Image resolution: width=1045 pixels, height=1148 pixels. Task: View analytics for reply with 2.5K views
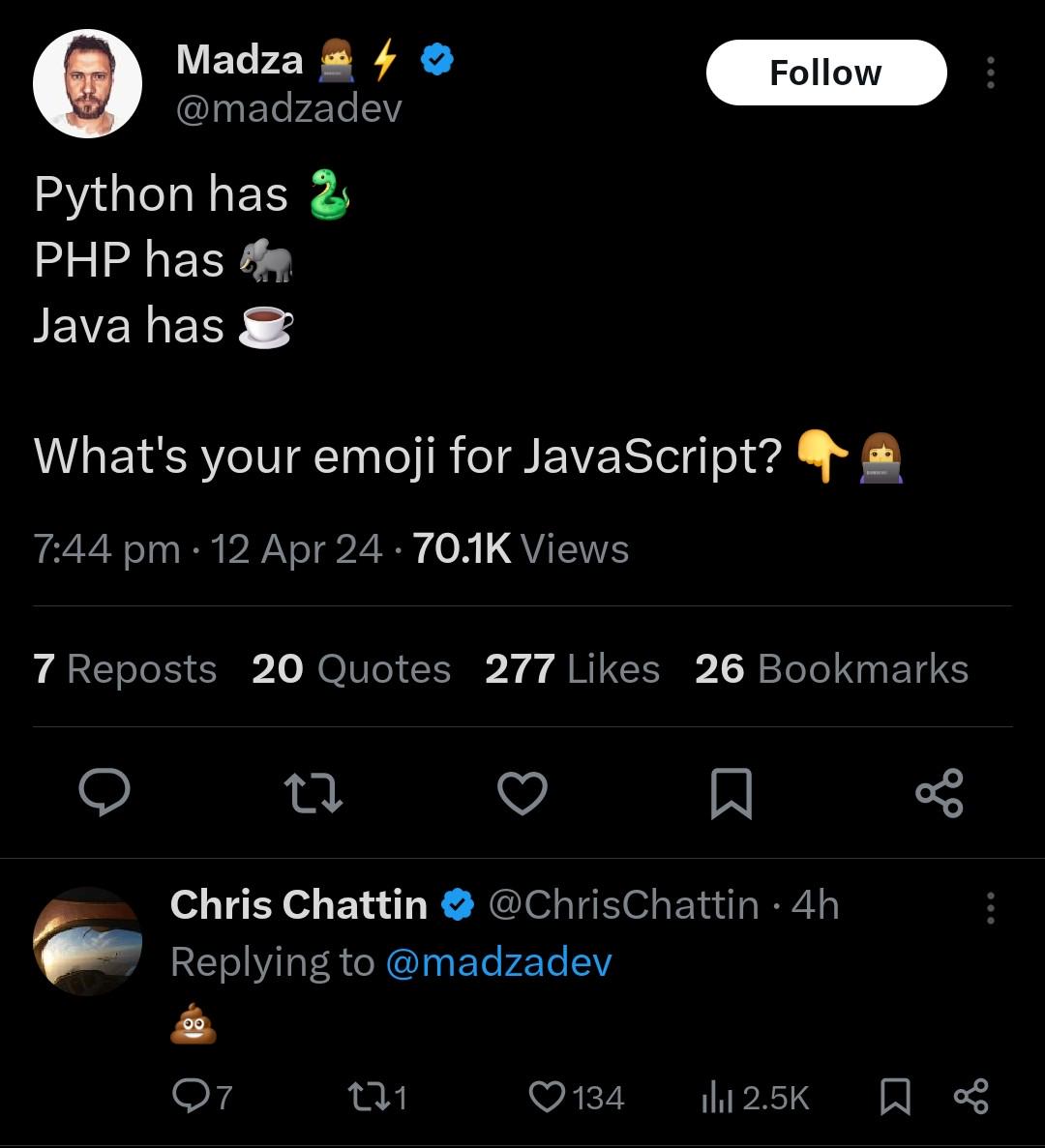714,1097
